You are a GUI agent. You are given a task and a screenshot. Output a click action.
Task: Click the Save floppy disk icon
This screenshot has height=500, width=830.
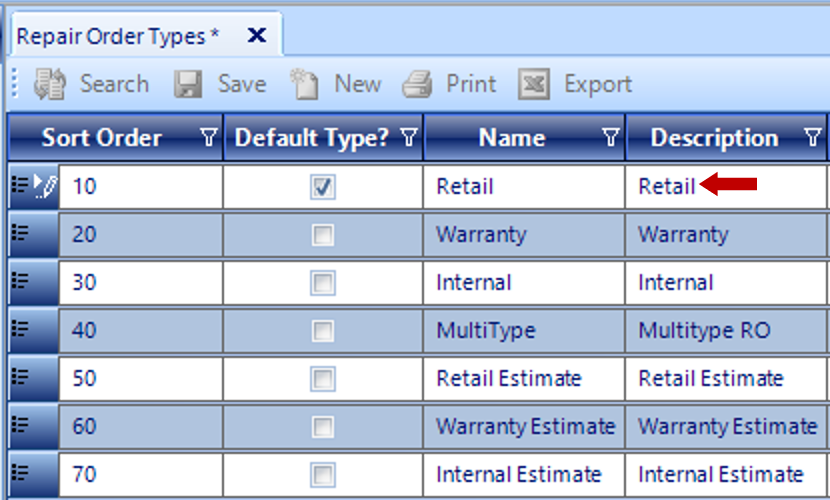point(188,85)
